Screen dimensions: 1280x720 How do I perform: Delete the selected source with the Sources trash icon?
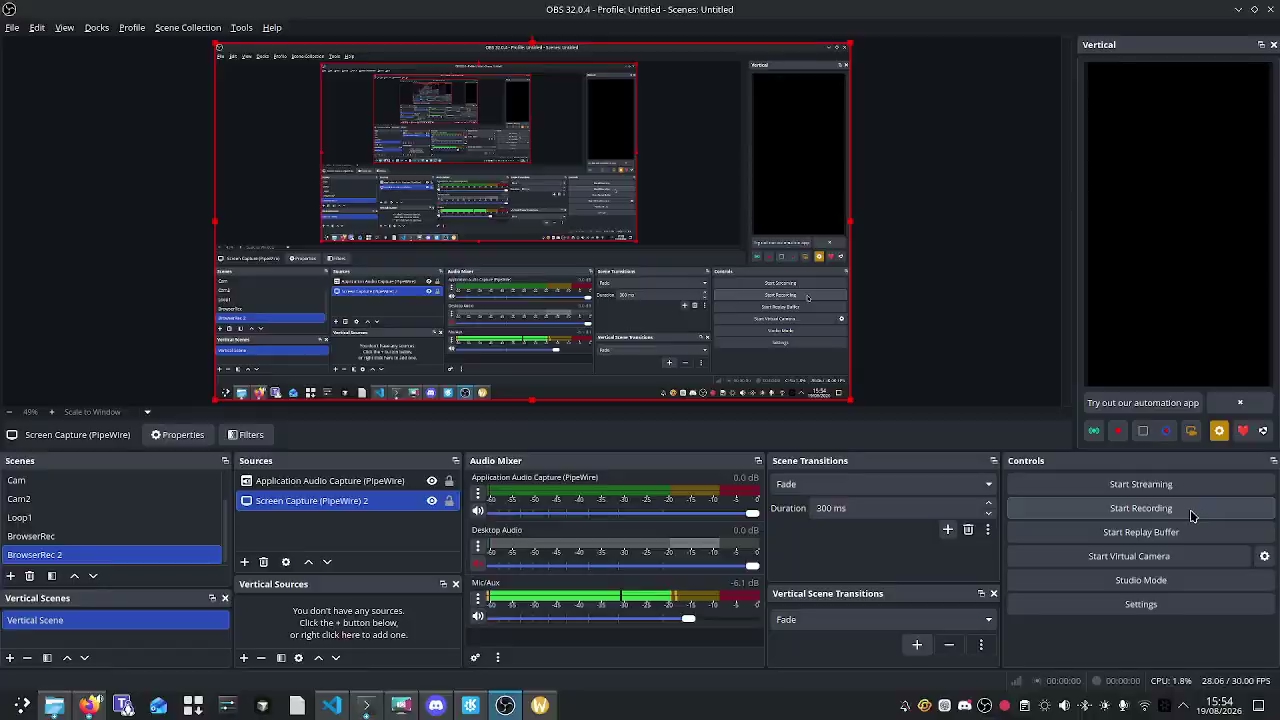pos(264,562)
